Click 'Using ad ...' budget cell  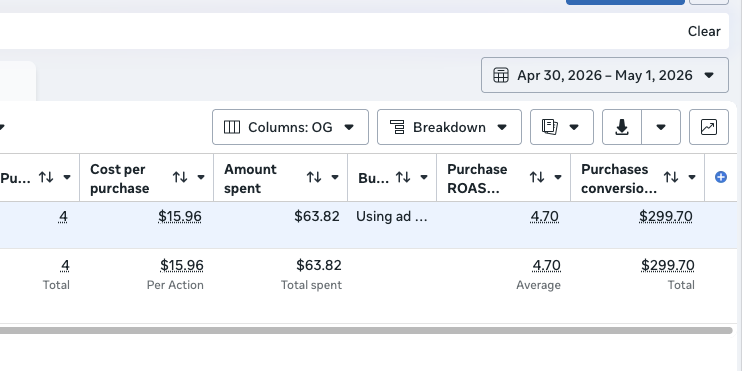392,217
